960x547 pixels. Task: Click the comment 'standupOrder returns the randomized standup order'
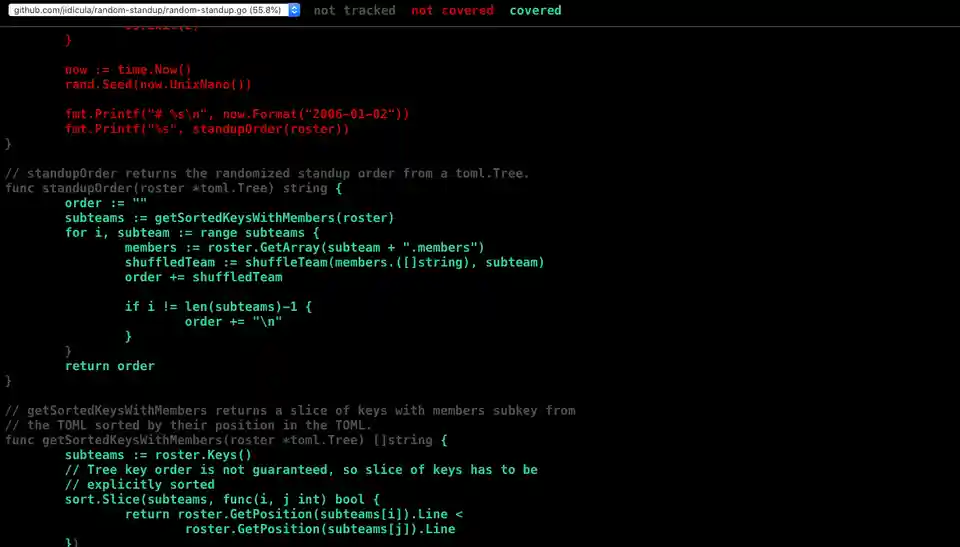(x=267, y=173)
